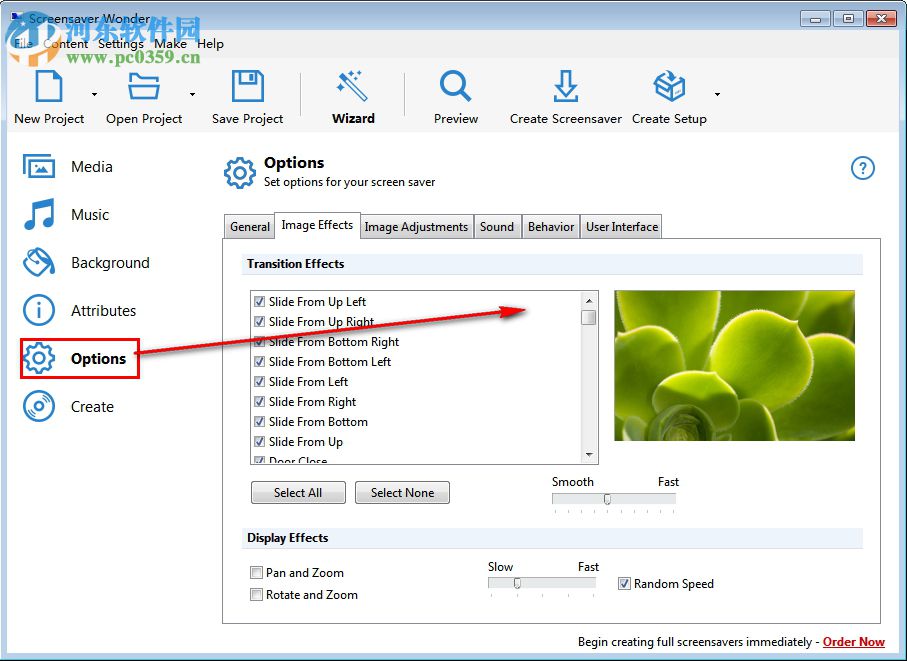Toggle Slide From Up checkbox
This screenshot has width=907, height=661.
[x=260, y=441]
